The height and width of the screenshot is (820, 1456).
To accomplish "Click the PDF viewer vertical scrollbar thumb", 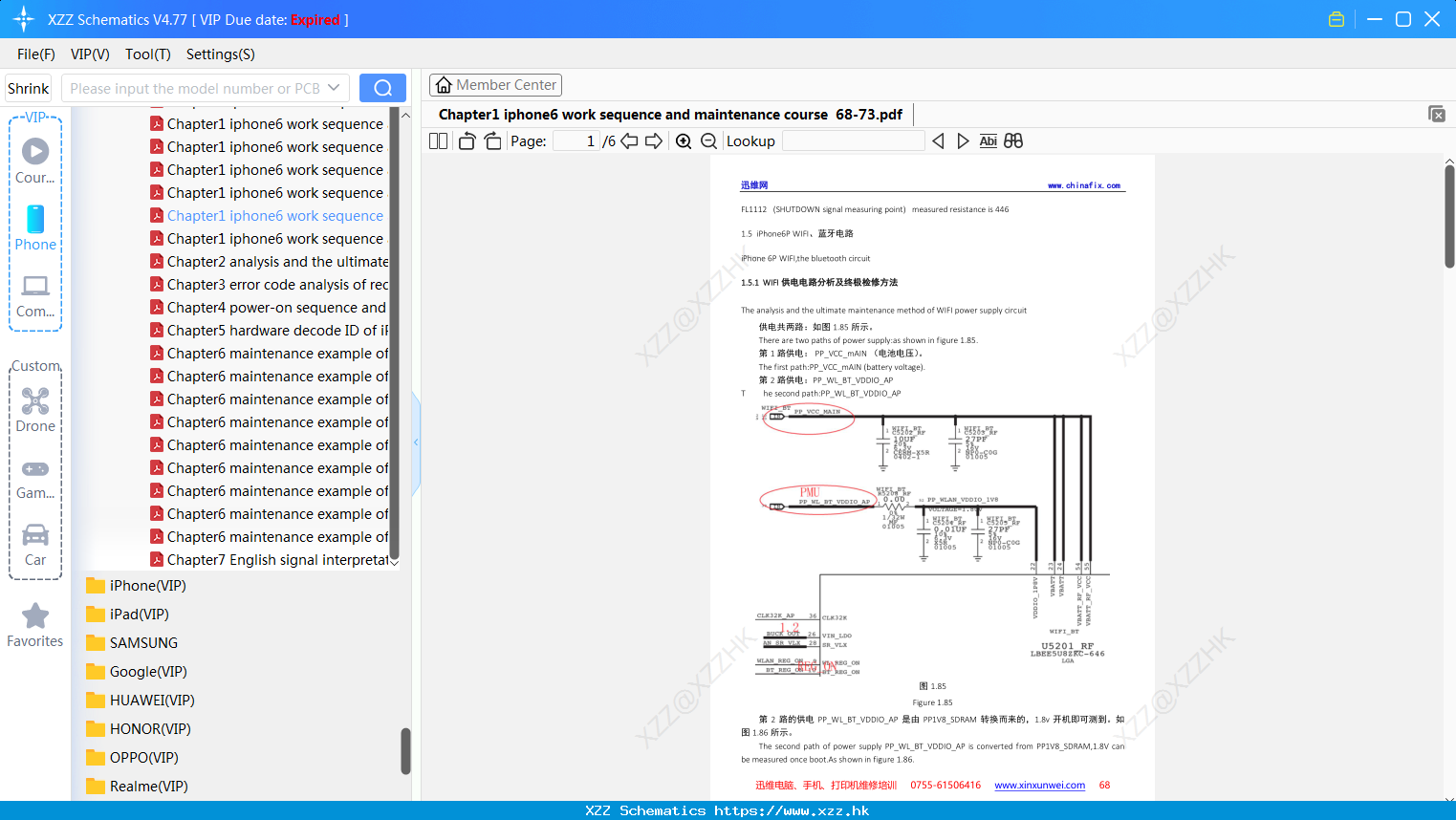I will (x=1449, y=216).
